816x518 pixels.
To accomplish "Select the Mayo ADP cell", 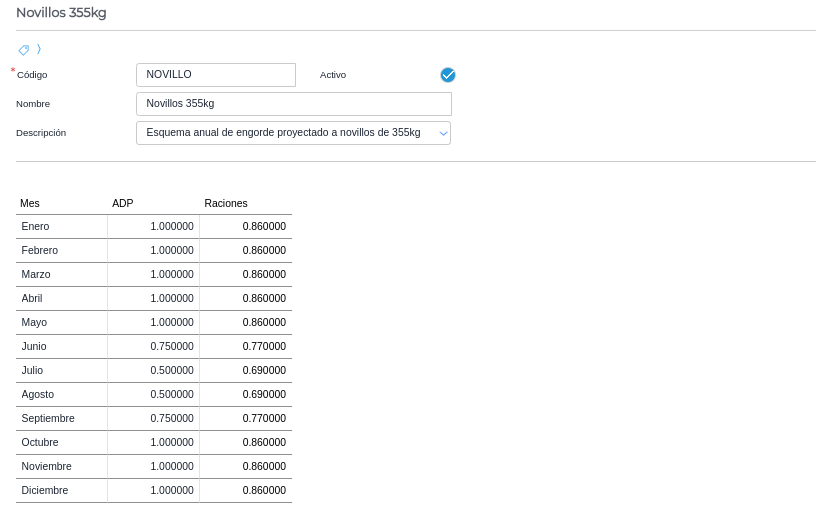I will [154, 323].
